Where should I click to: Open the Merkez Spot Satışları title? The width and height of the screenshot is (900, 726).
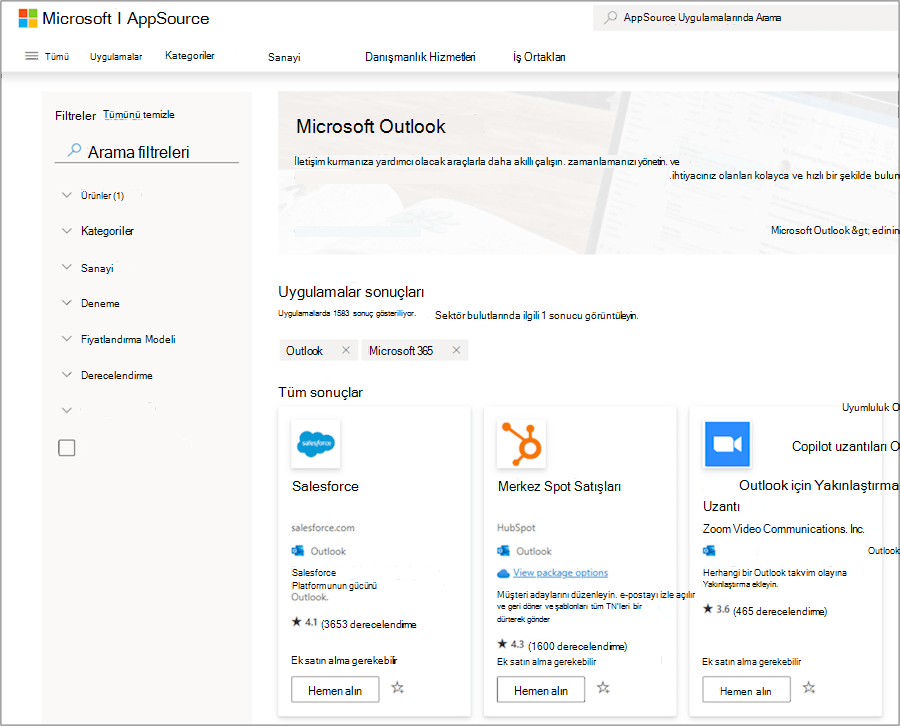coord(559,486)
